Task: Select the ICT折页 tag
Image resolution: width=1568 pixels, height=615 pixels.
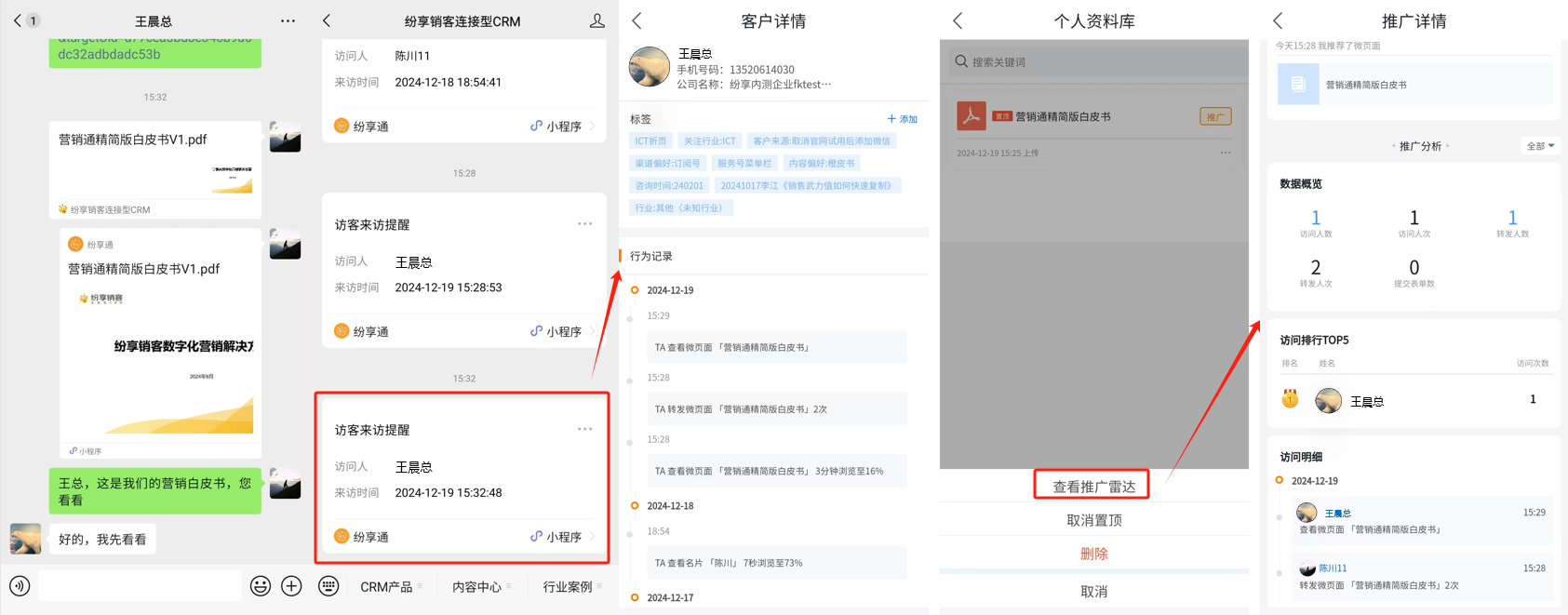Action: tap(651, 140)
